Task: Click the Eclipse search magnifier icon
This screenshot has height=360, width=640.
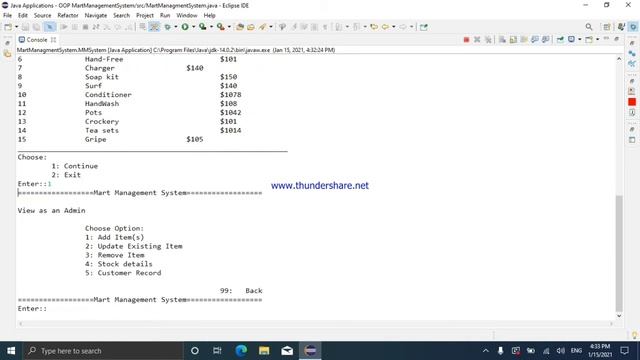Action: 589,27
